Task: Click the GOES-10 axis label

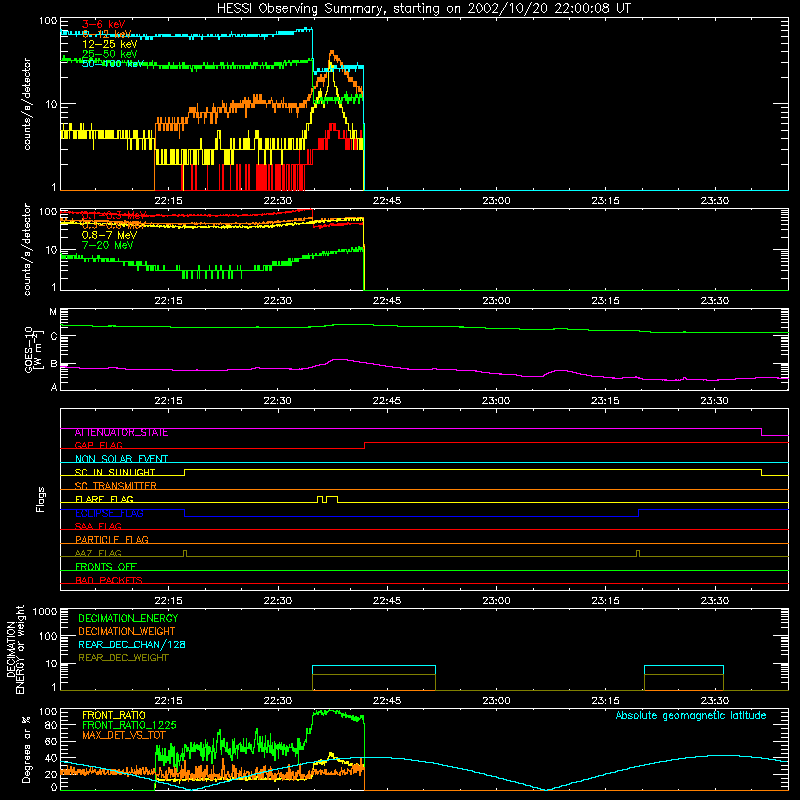Action: tap(32, 349)
